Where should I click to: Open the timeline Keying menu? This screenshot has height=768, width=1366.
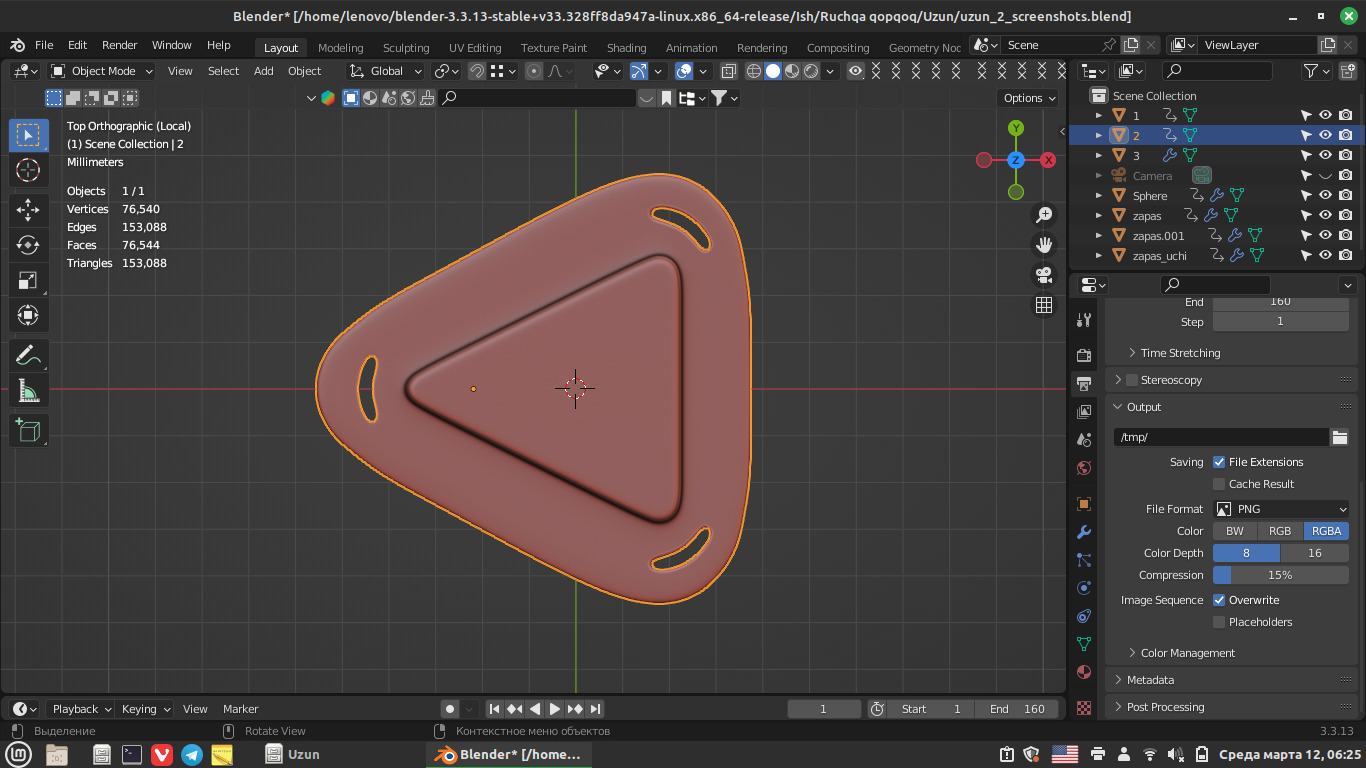coord(146,709)
